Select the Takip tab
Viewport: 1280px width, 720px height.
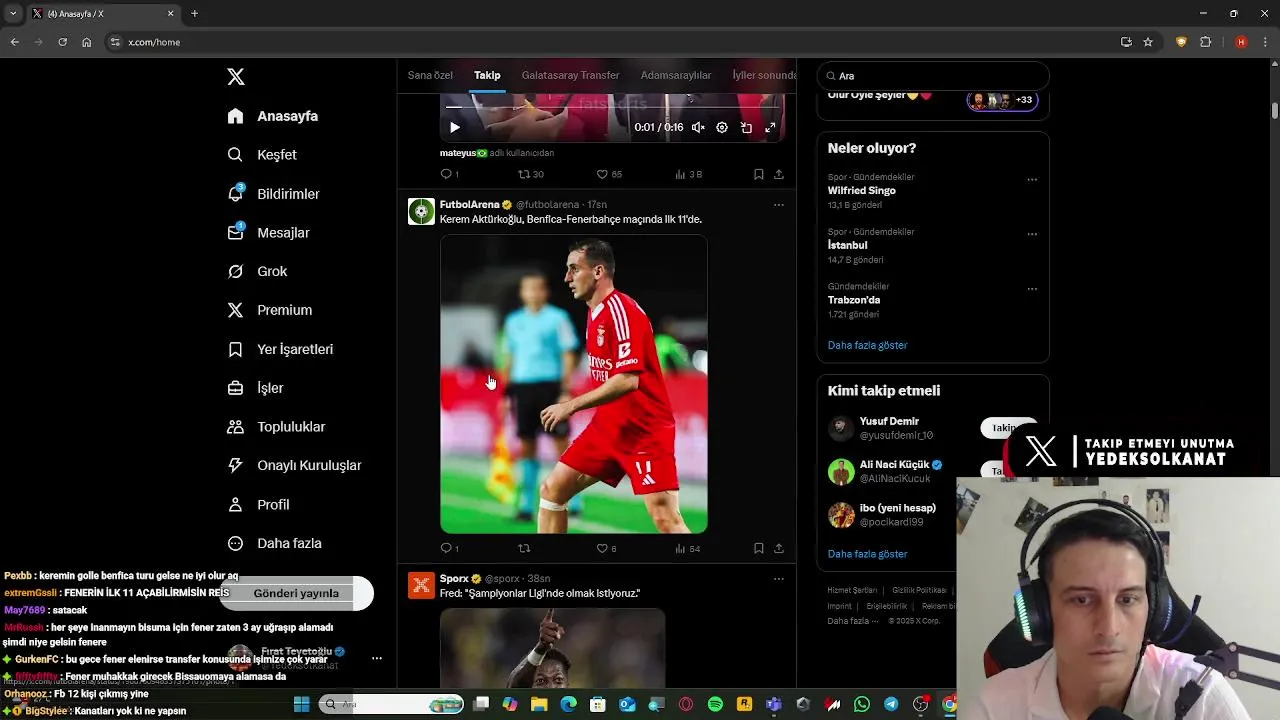(x=487, y=75)
